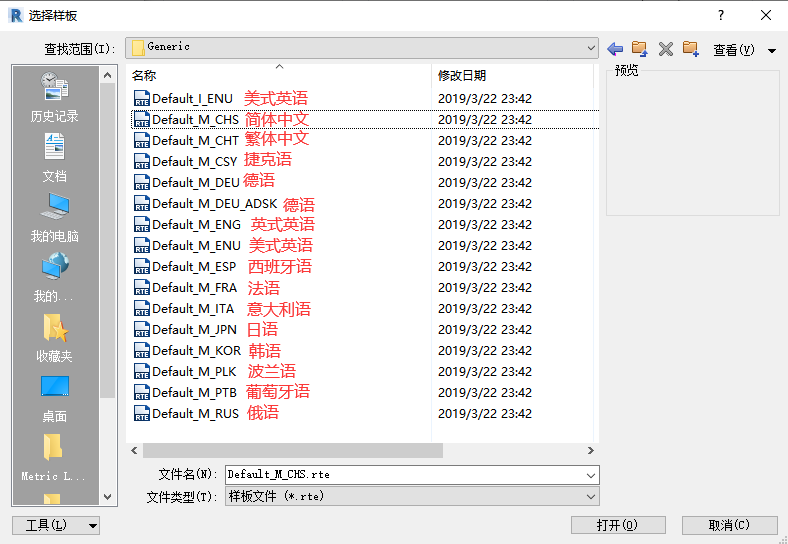Click file list horizontal scroll left arrow

134,450
